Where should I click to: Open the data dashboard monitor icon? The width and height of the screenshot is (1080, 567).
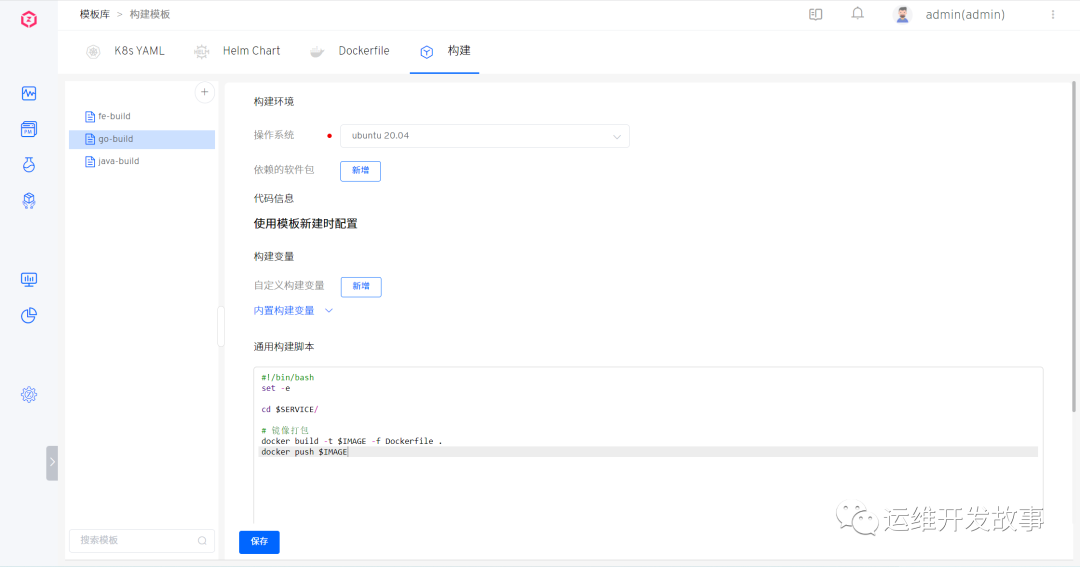click(29, 279)
